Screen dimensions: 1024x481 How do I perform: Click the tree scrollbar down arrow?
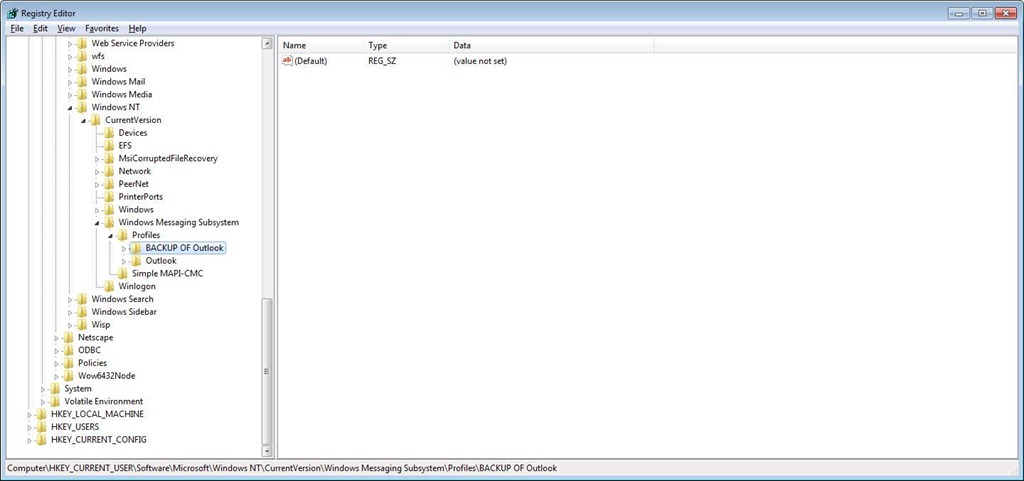[x=266, y=451]
